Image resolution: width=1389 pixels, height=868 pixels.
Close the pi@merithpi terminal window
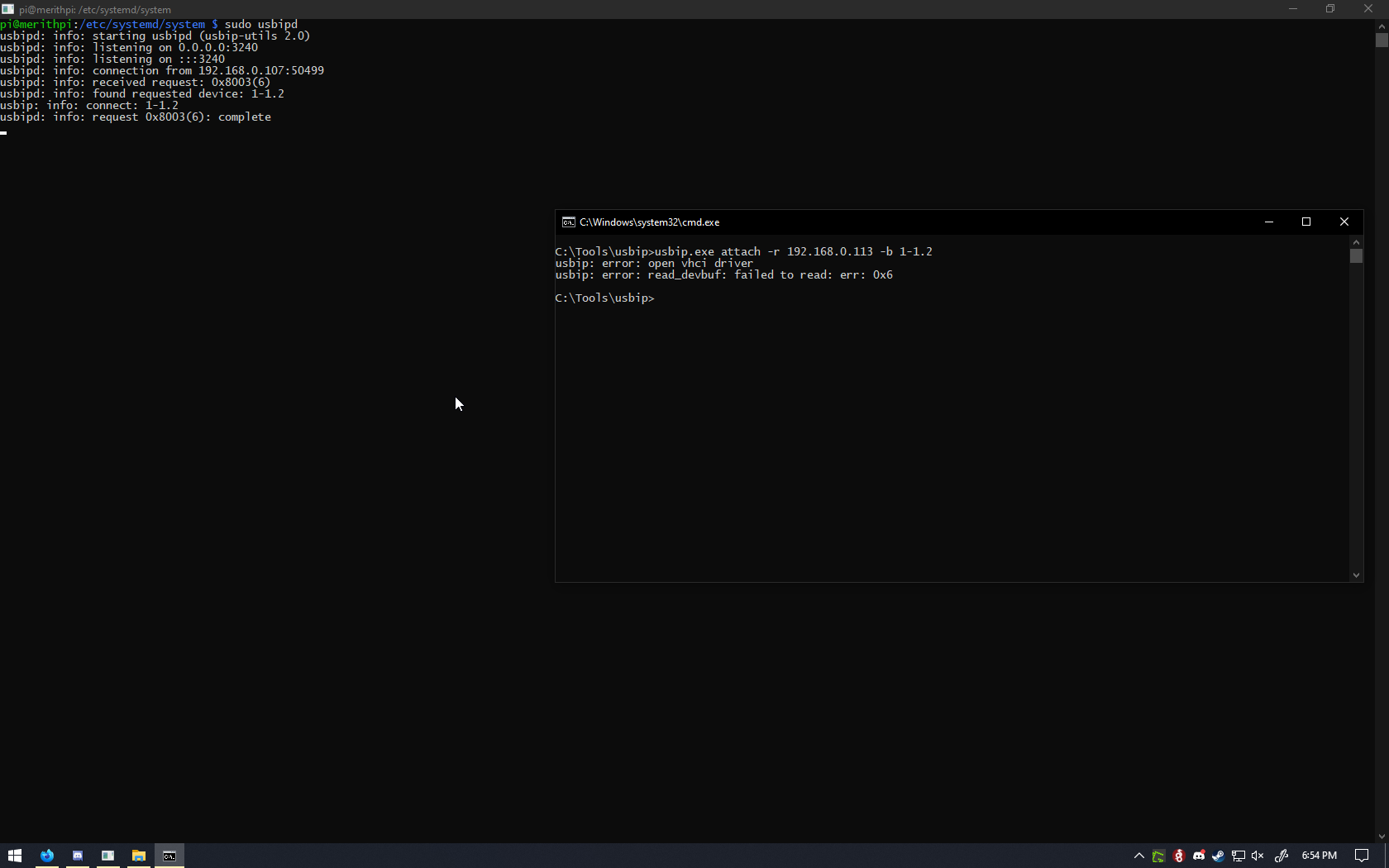(1368, 9)
